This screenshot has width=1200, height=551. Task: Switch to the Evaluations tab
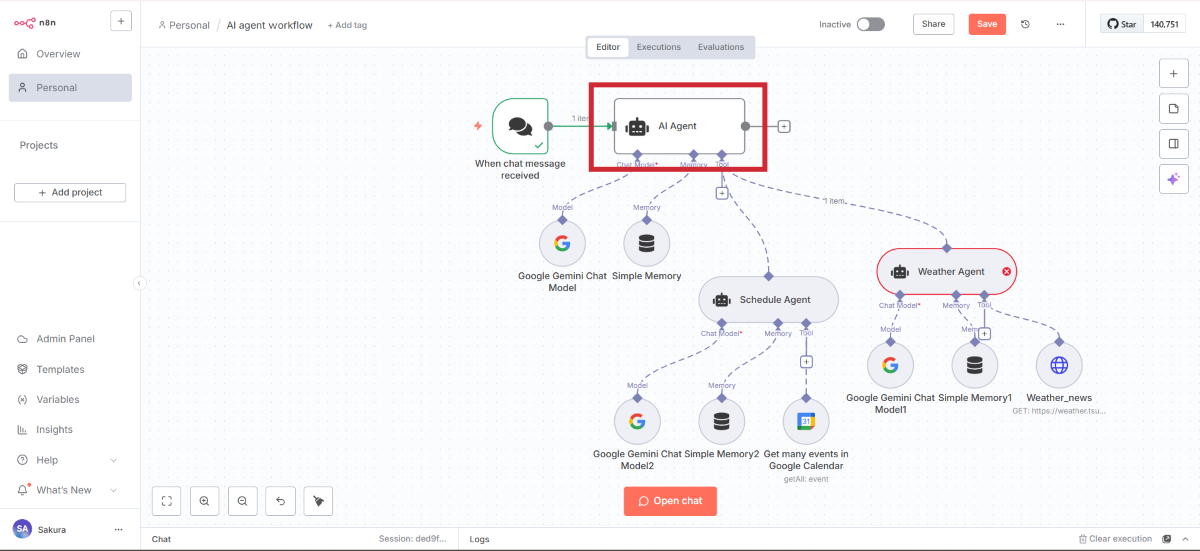tap(721, 47)
